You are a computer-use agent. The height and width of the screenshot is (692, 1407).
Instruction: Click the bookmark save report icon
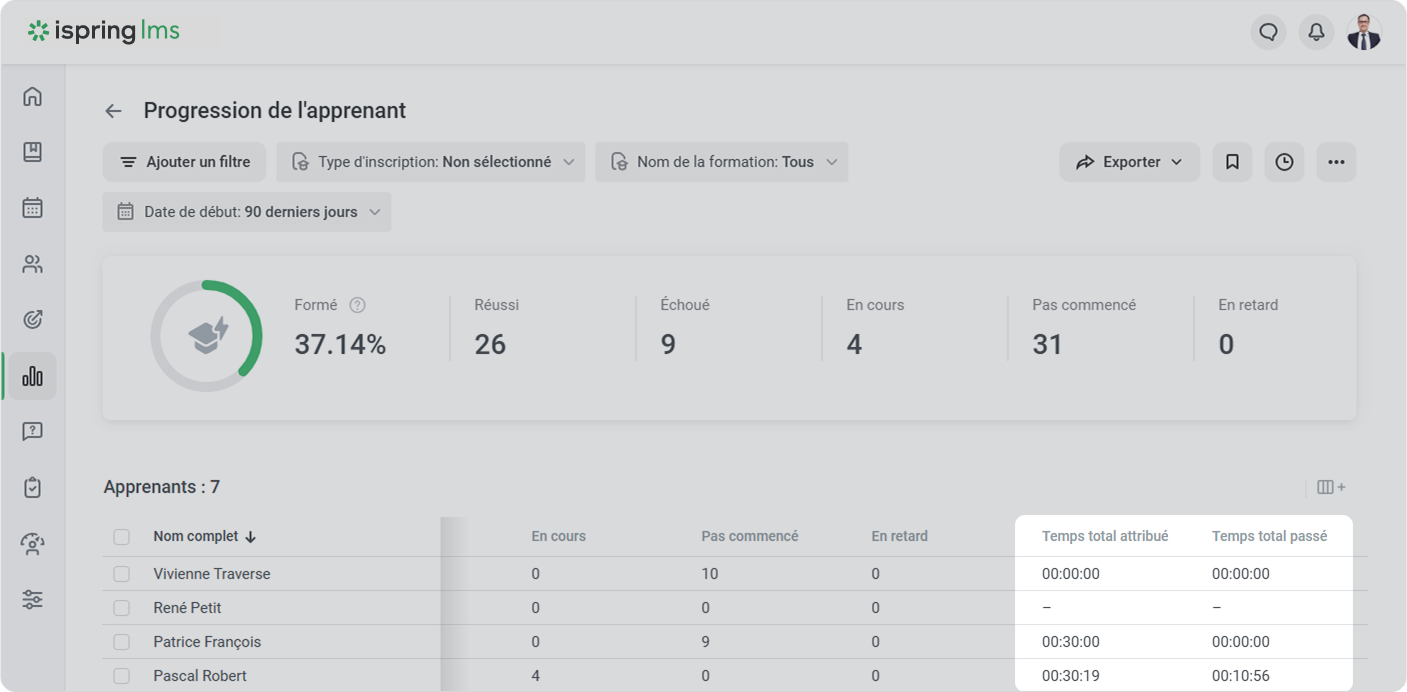pos(1232,162)
